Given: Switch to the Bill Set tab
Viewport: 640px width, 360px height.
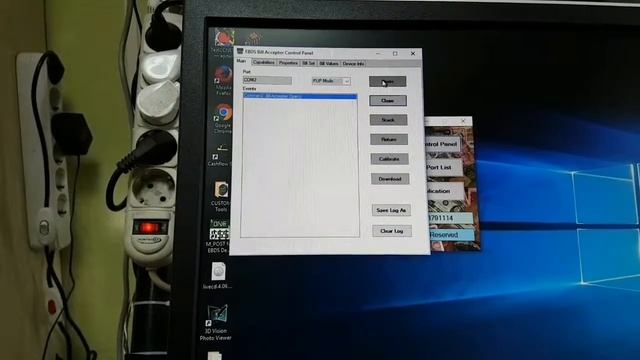Looking at the screenshot, I should pos(309,63).
